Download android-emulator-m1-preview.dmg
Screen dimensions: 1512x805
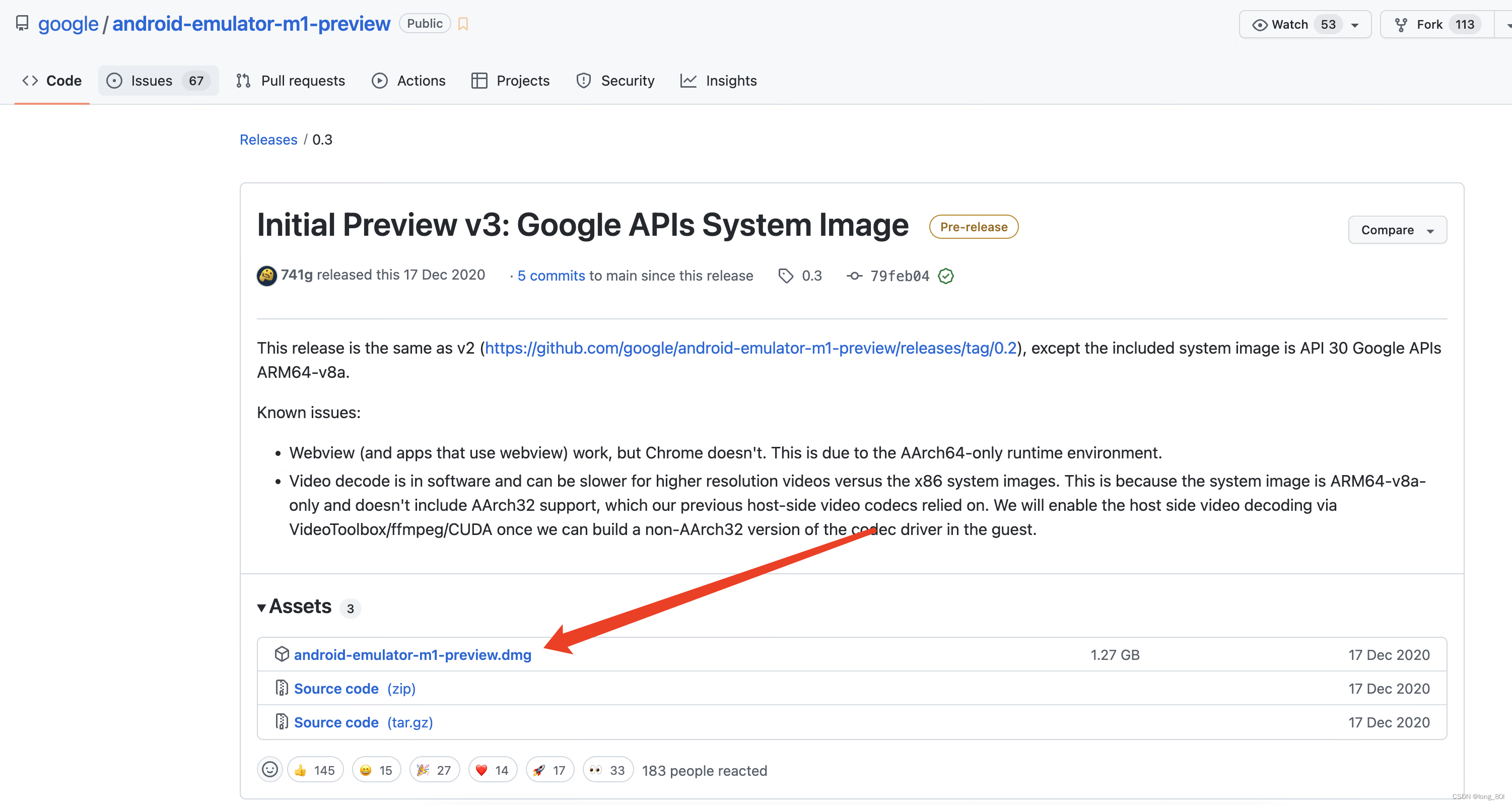(413, 655)
